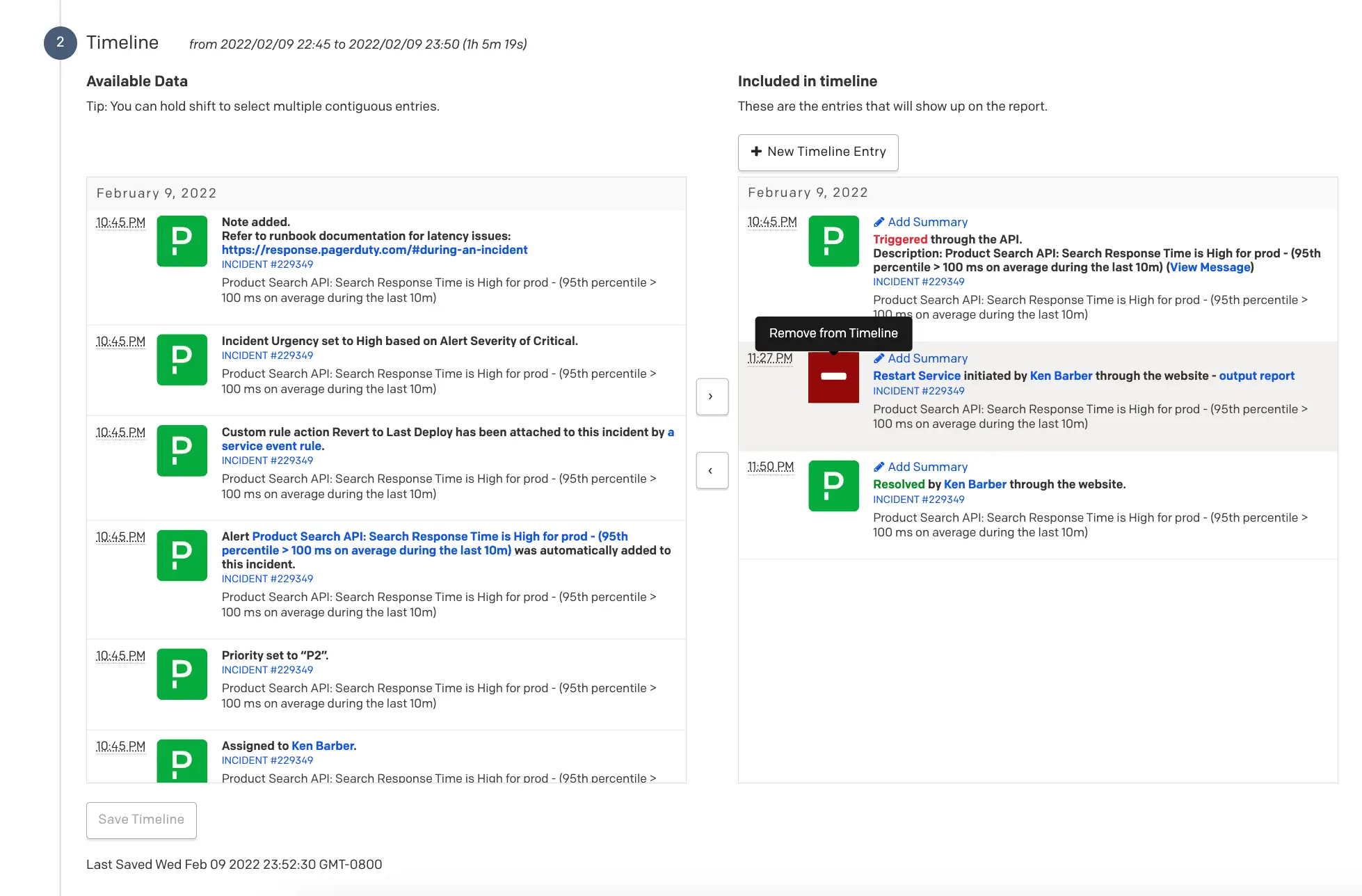
Task: Click the New Timeline Entry button
Action: (x=817, y=152)
